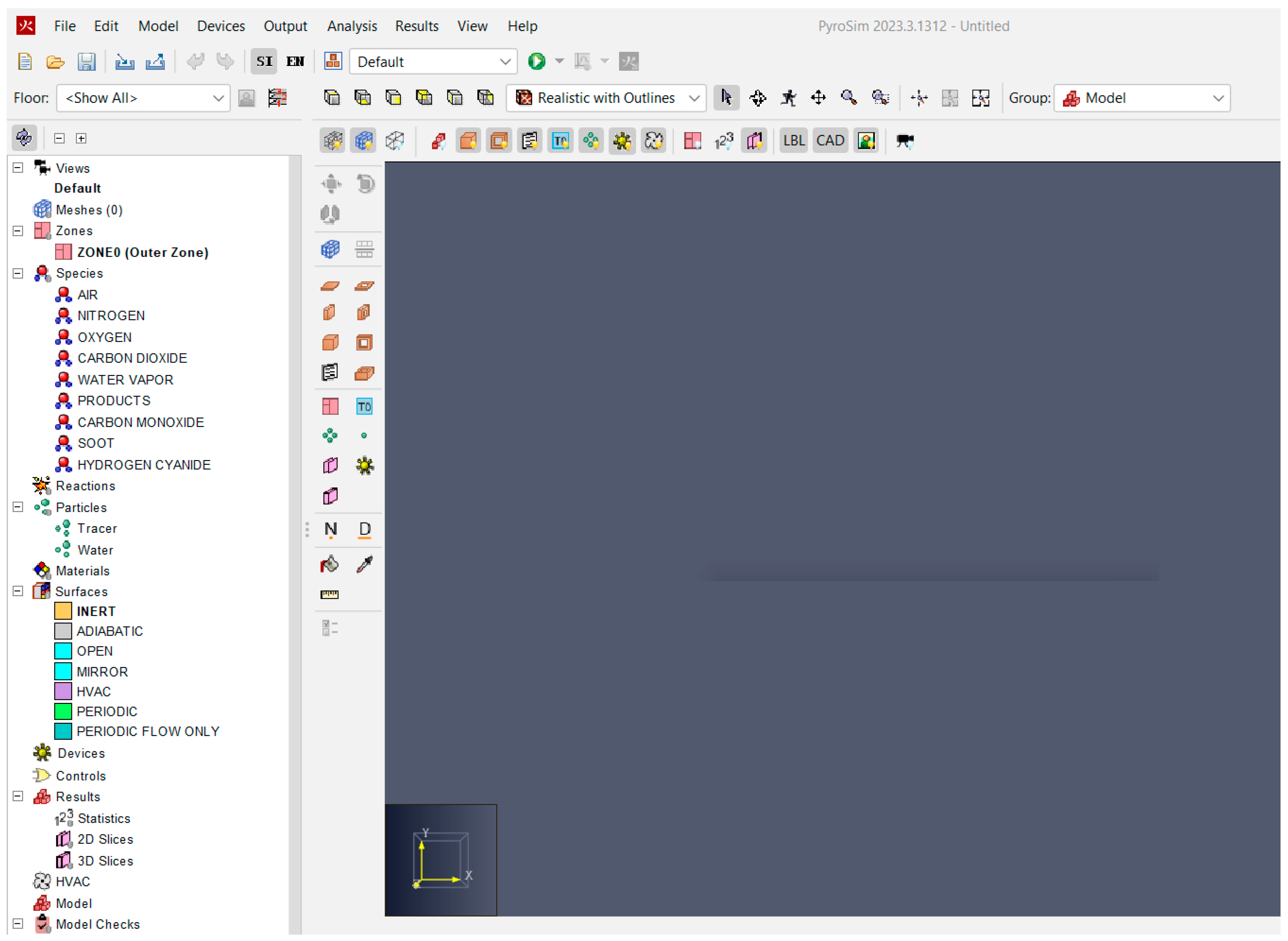Screen dimensions: 1288x941
Task: Toggle LBL labels display
Action: (x=794, y=141)
